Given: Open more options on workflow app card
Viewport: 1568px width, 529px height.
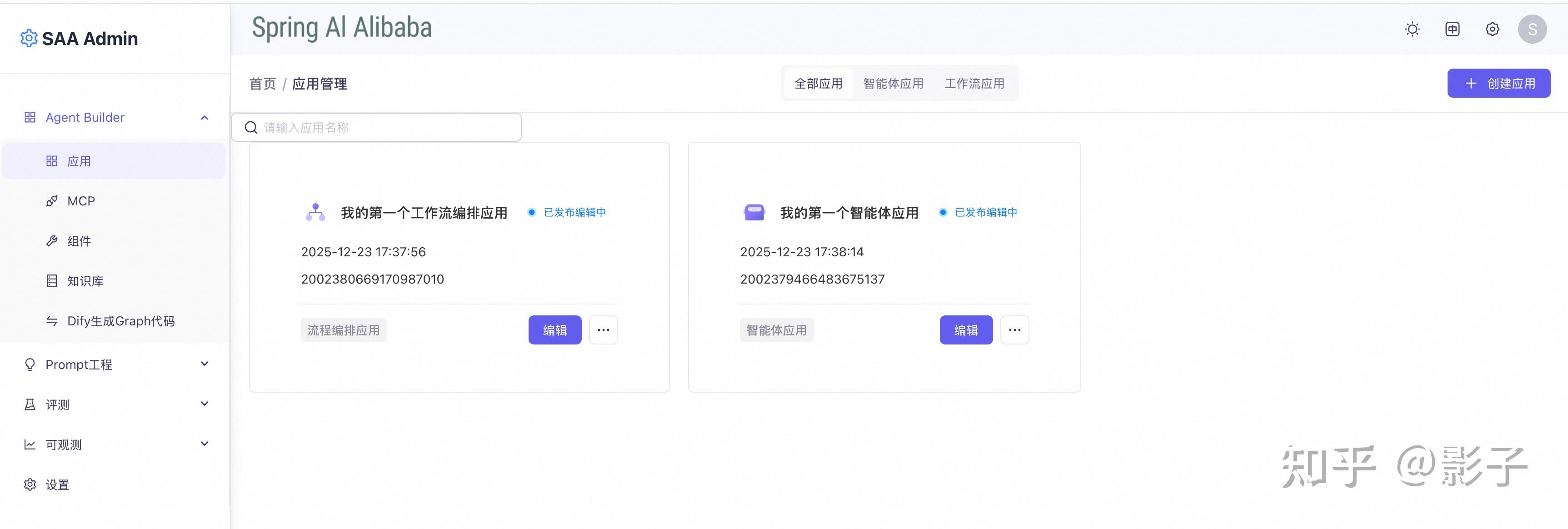Looking at the screenshot, I should pos(603,329).
